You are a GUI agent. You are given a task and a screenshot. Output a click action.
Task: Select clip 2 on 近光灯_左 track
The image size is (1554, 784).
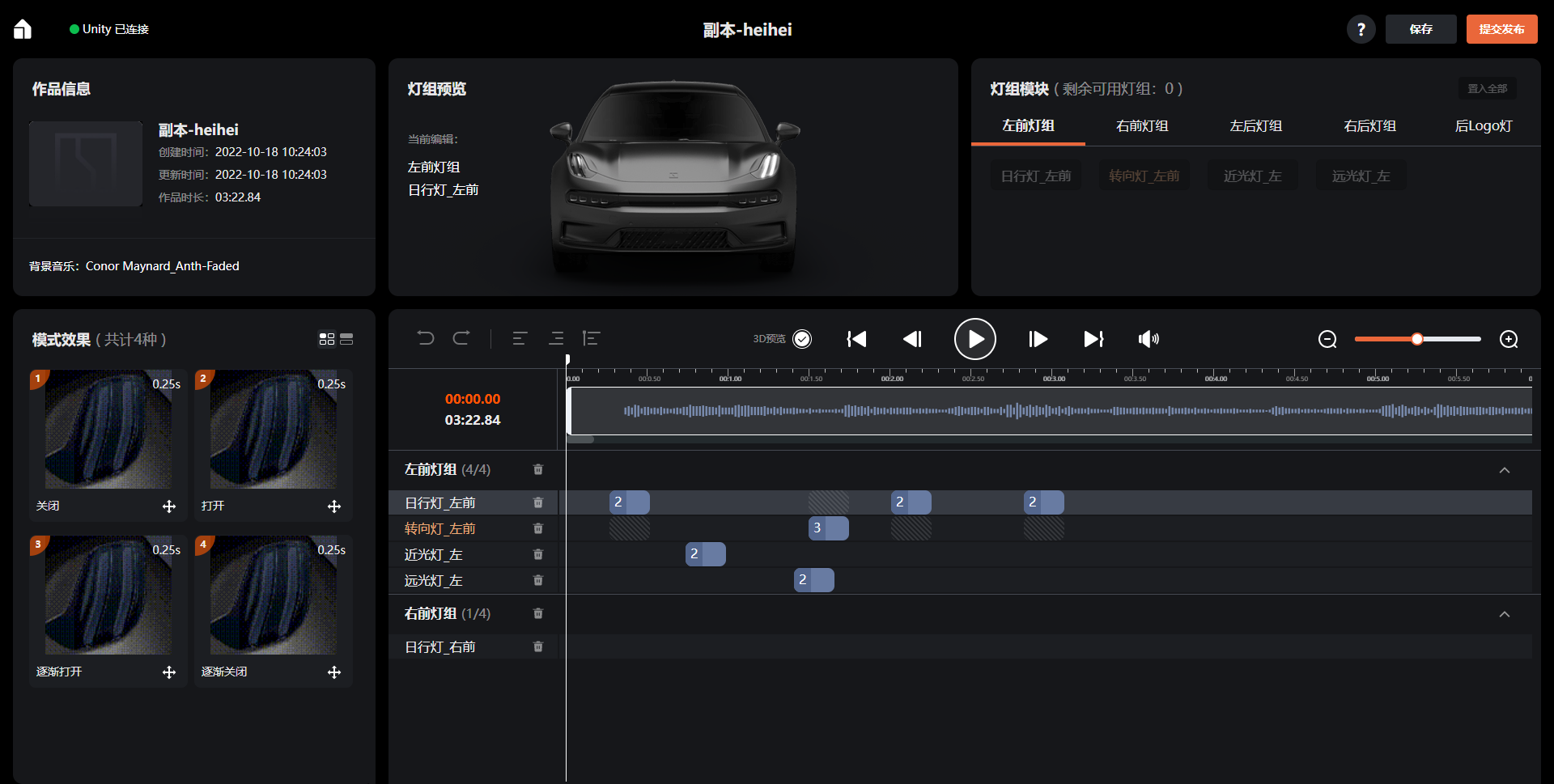pos(705,554)
